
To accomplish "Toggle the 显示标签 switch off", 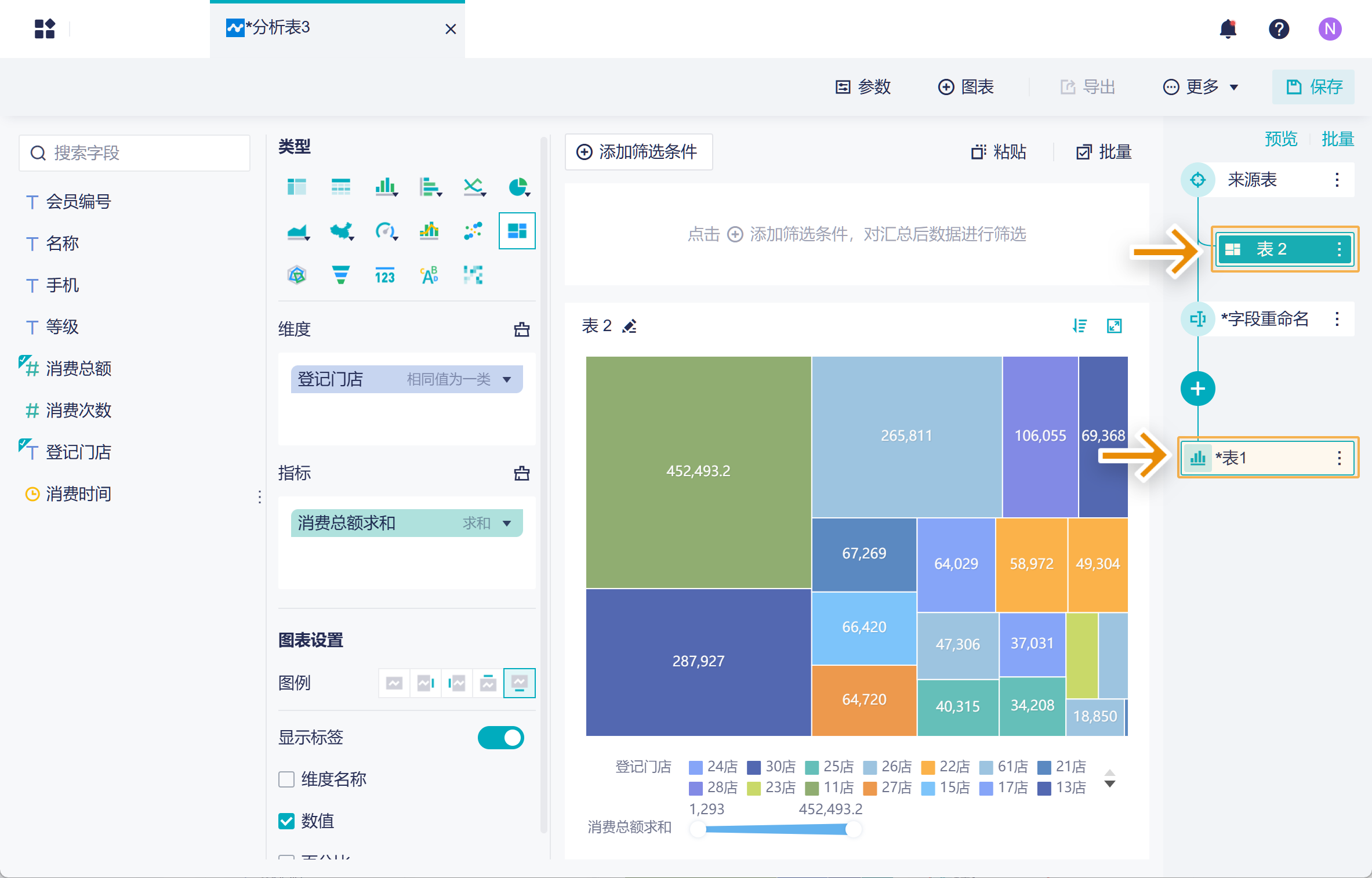I will (500, 738).
